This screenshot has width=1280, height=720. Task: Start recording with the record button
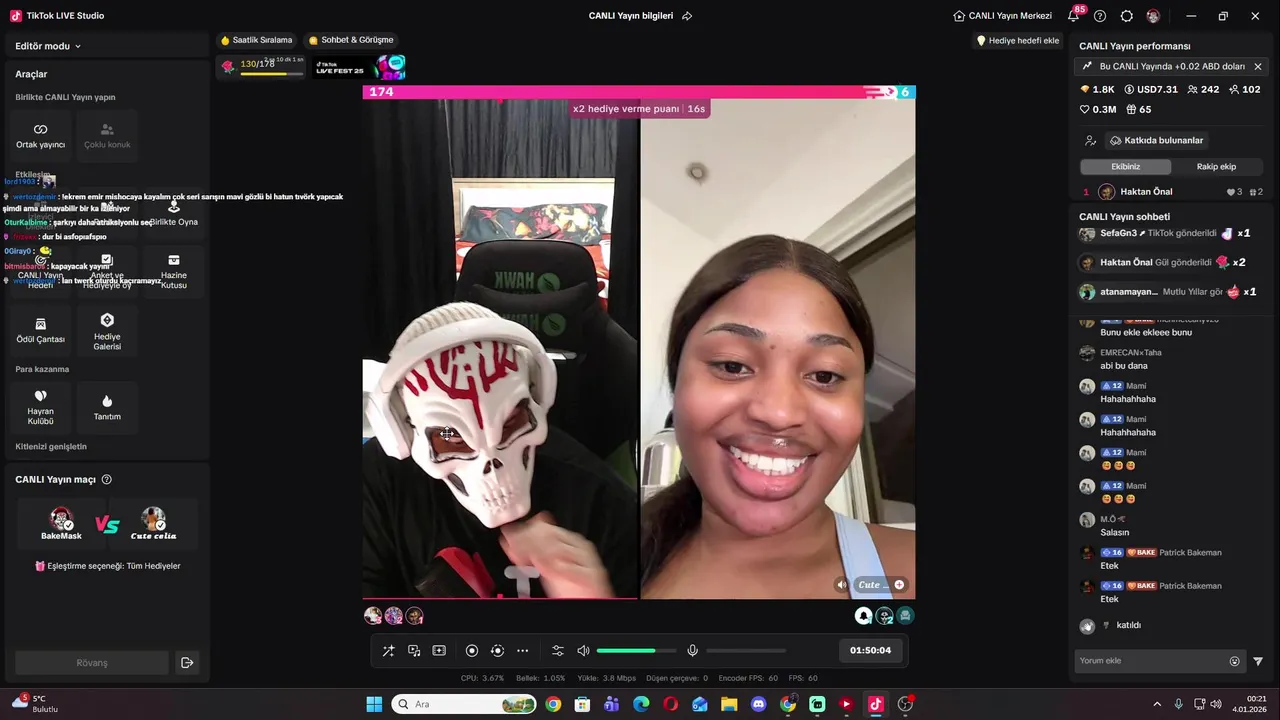472,651
